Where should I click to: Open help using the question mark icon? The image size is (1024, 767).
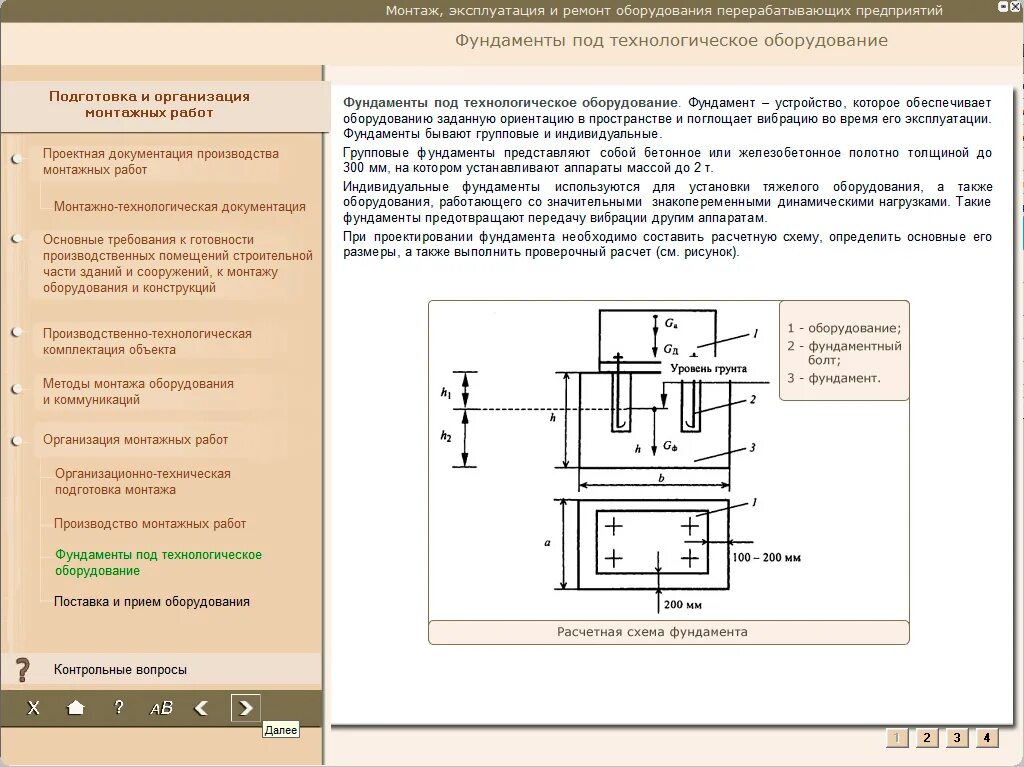coord(118,707)
